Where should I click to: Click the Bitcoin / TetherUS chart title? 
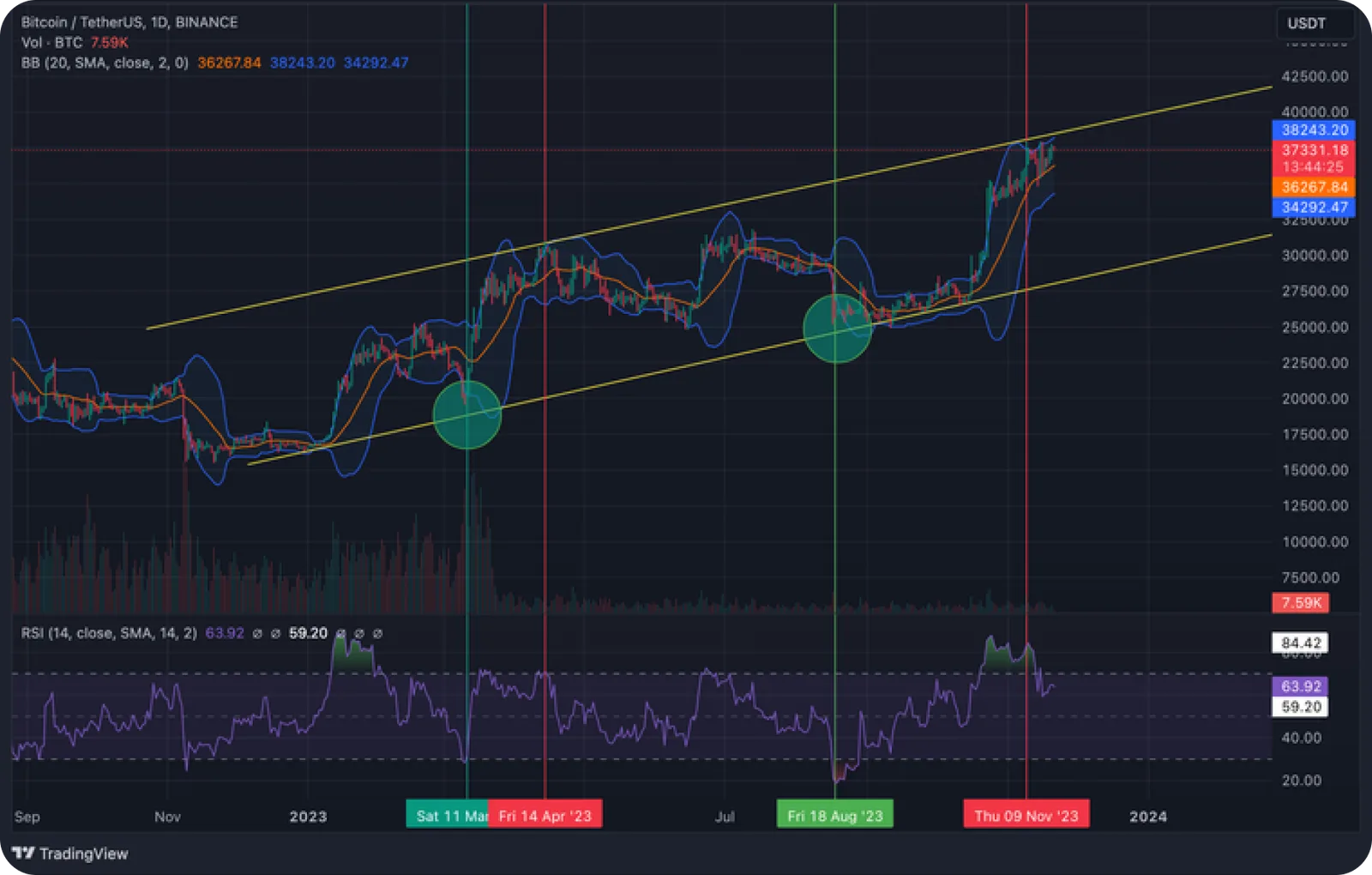(129, 22)
